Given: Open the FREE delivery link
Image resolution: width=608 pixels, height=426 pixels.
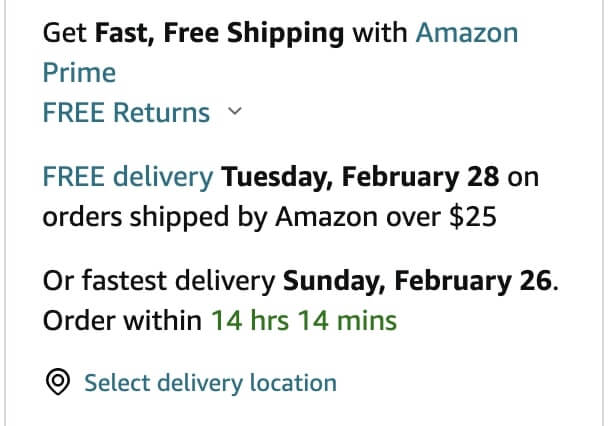Looking at the screenshot, I should coord(128,177).
